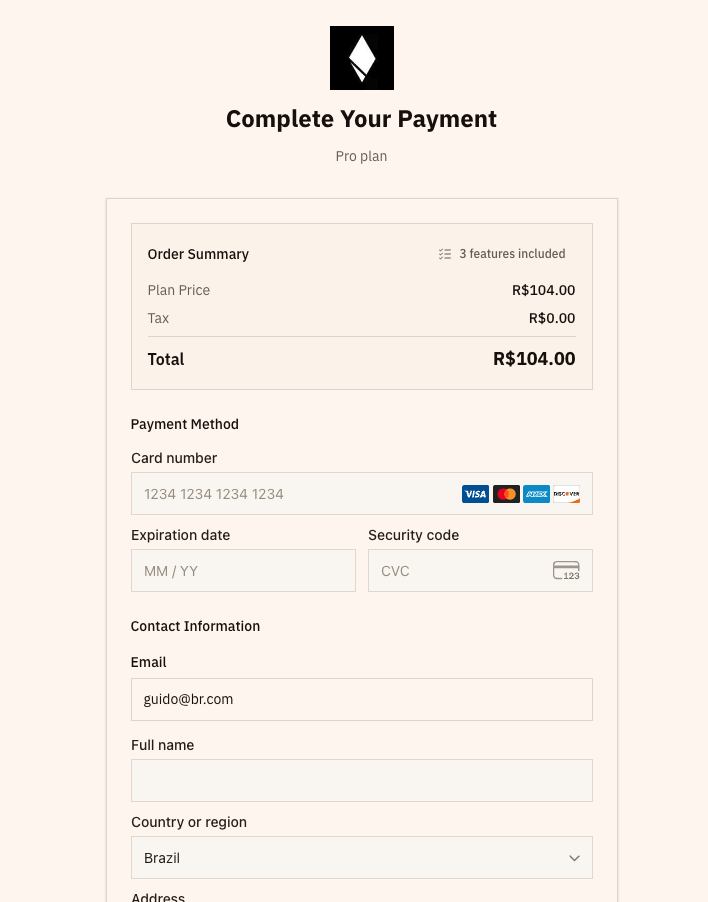Viewport: 708px width, 902px height.
Task: Click the "3 features included" text
Action: pos(512,254)
